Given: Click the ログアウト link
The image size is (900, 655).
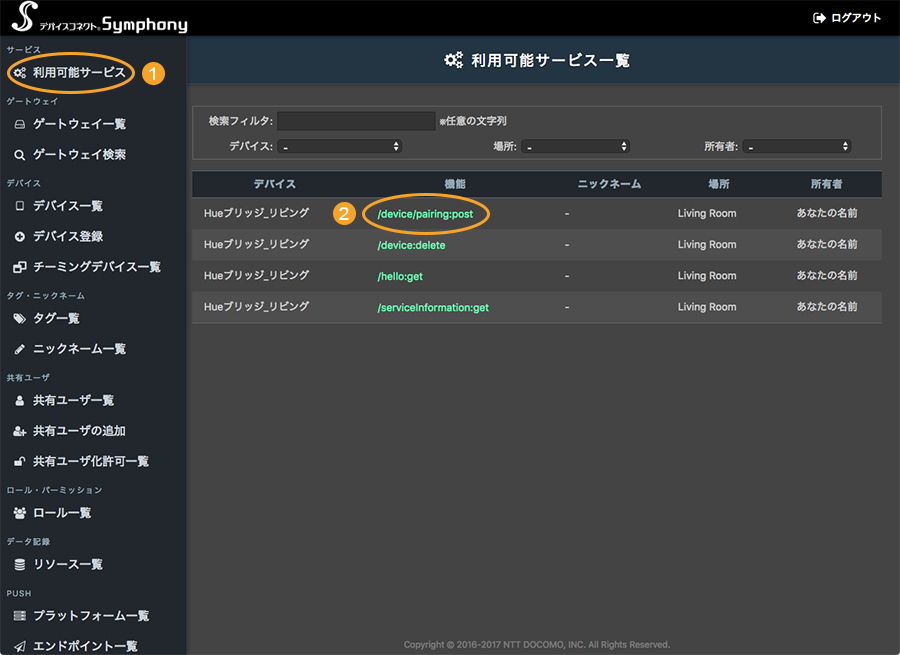Looking at the screenshot, I should click(x=855, y=18).
